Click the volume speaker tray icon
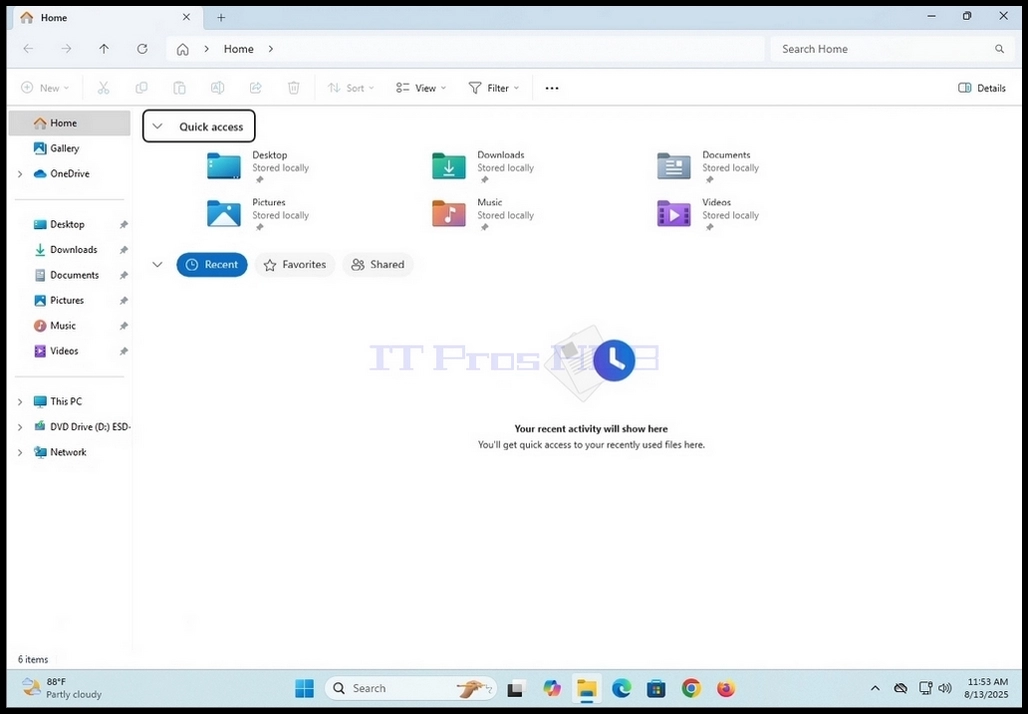Screen dimensions: 1028x714 click(945, 688)
